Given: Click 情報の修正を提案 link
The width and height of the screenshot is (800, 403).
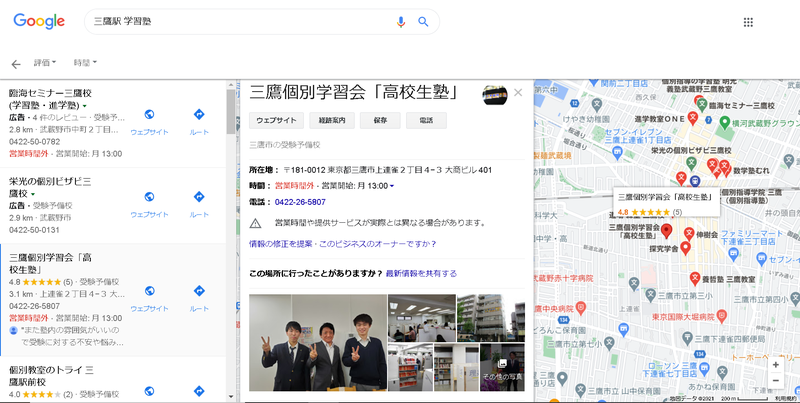Looking at the screenshot, I should point(281,244).
